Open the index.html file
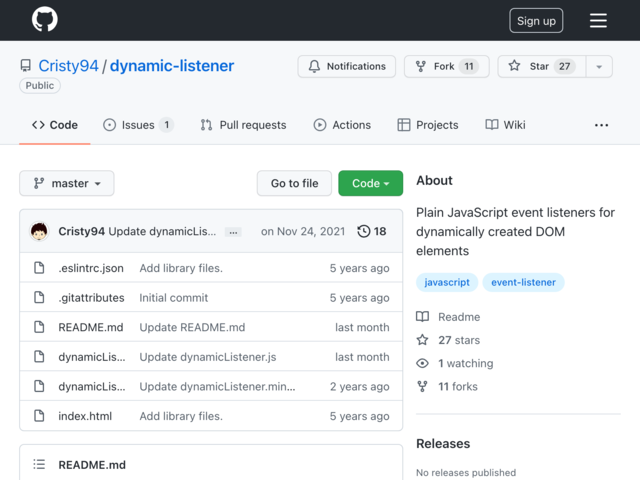 coord(85,416)
